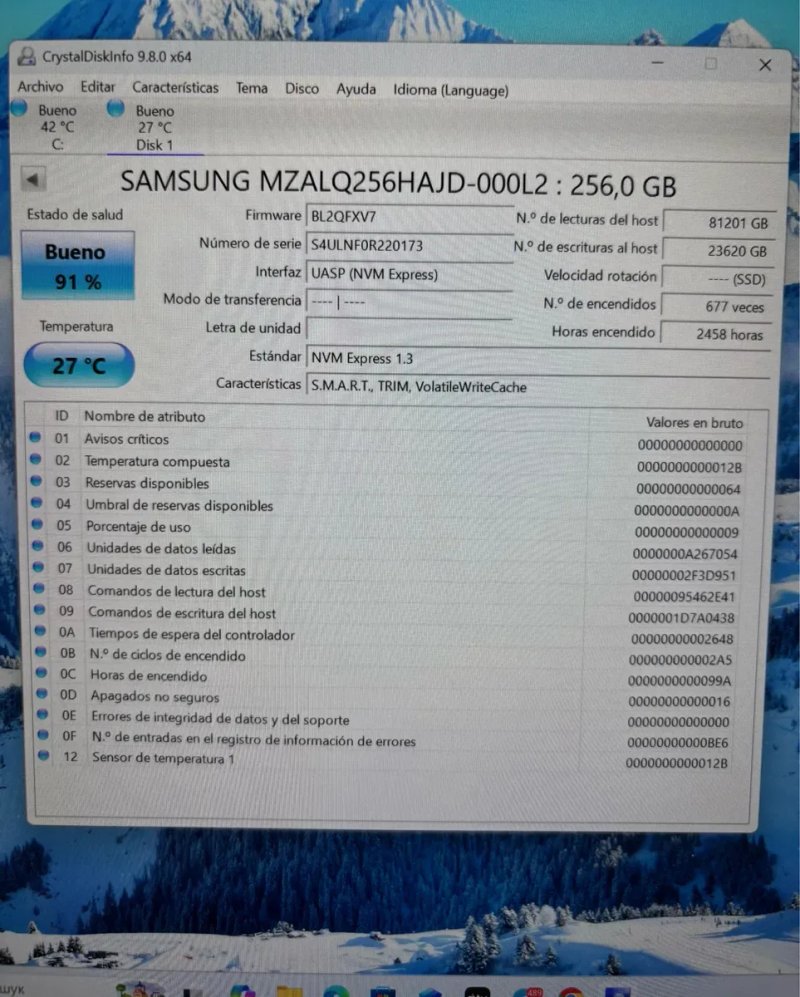Click status dot of Unidades de datos escritas

click(x=38, y=567)
